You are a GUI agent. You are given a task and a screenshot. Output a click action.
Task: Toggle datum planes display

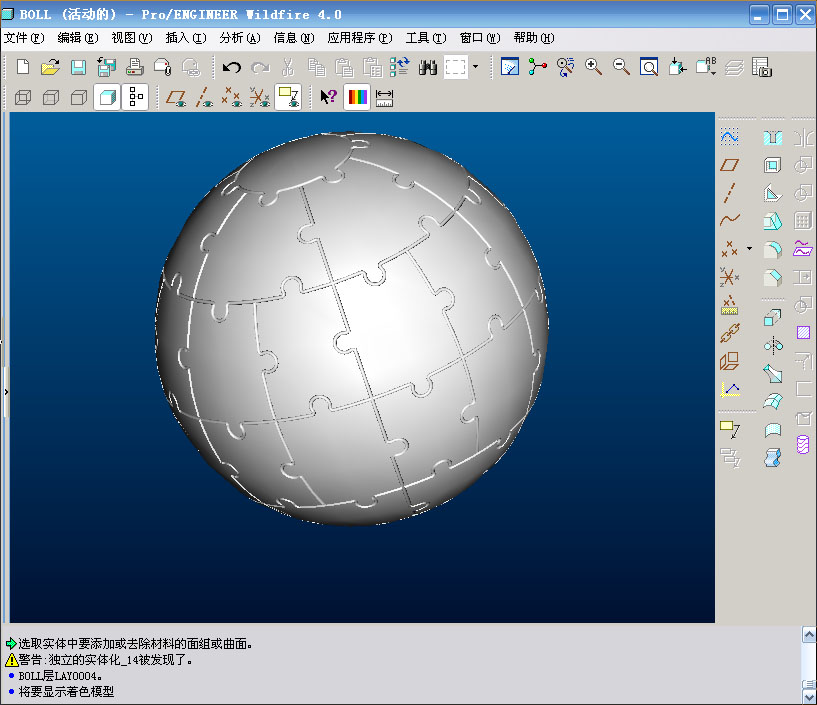tap(176, 97)
